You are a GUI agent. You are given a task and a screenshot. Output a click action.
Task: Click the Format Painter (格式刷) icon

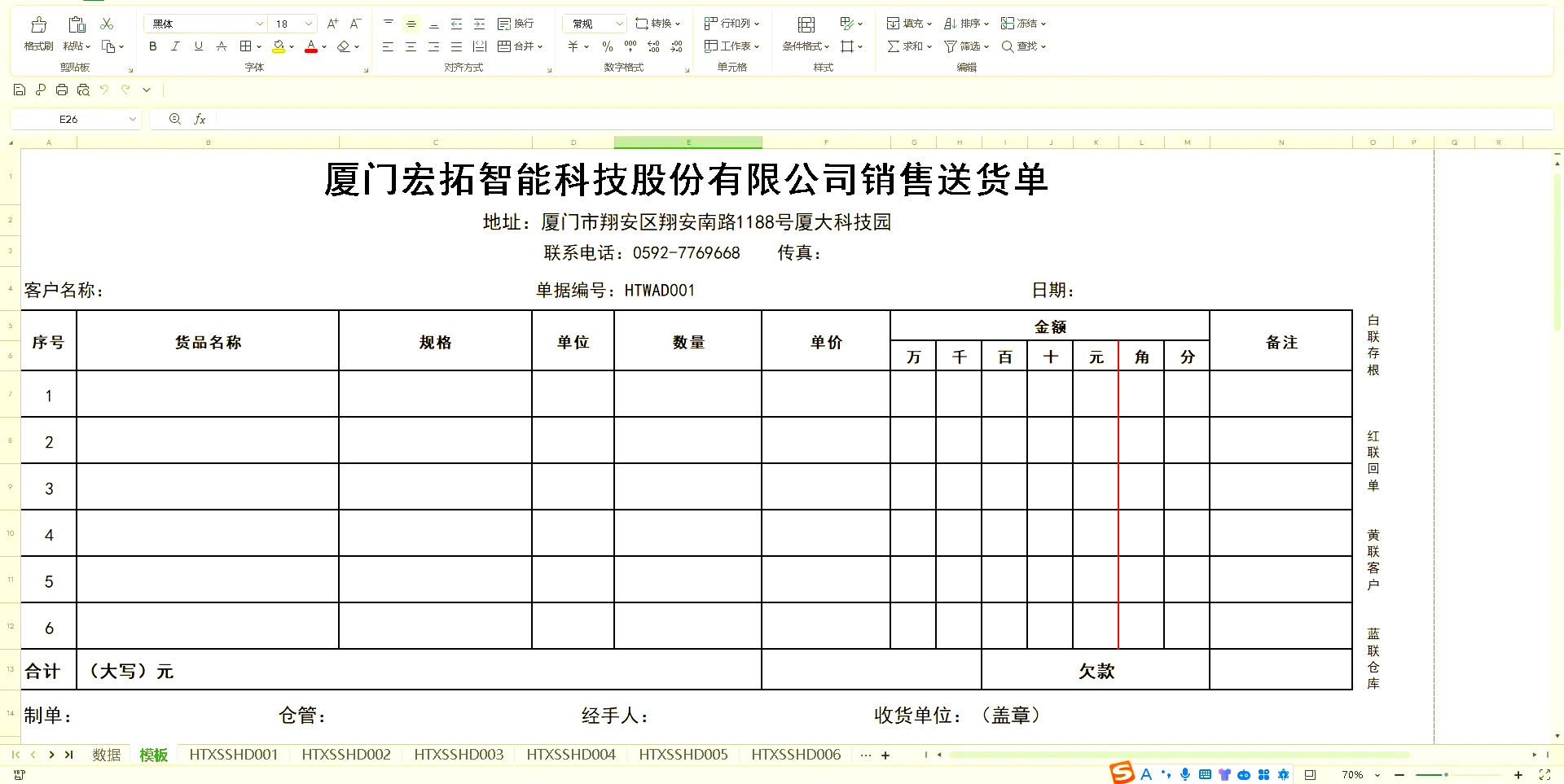pyautogui.click(x=38, y=24)
